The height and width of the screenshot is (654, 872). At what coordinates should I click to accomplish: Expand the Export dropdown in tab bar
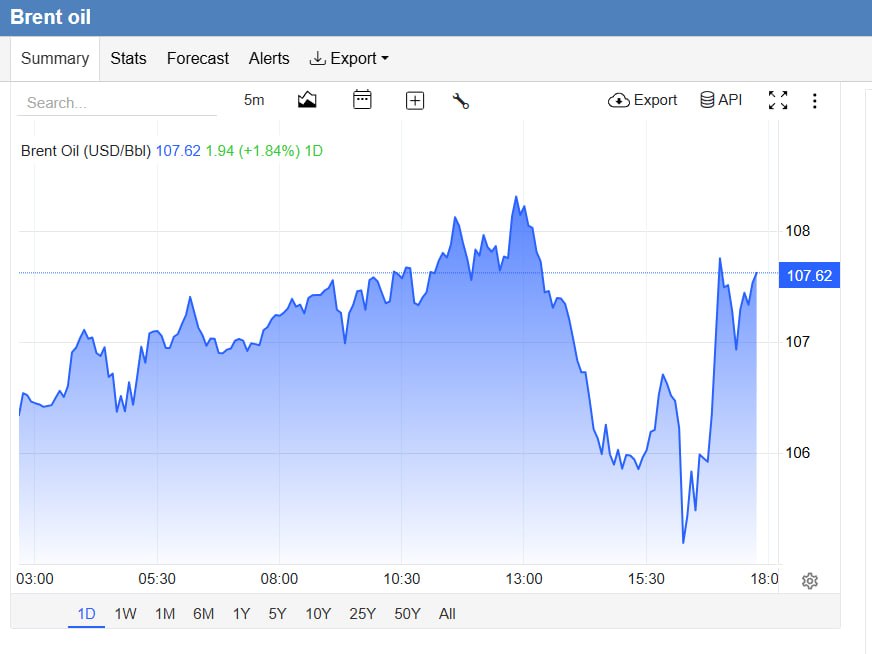[349, 58]
